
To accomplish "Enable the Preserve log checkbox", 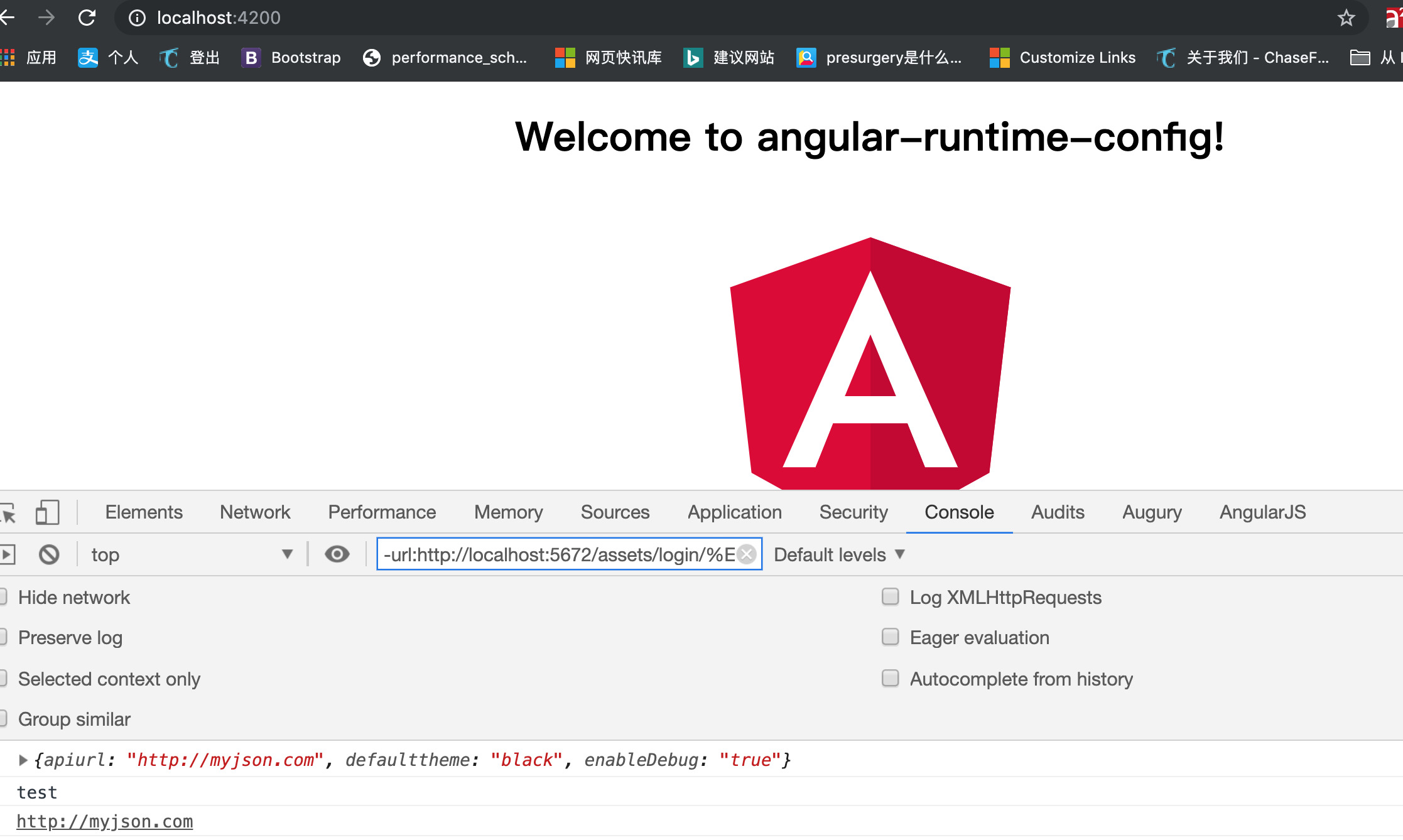I will tap(4, 637).
